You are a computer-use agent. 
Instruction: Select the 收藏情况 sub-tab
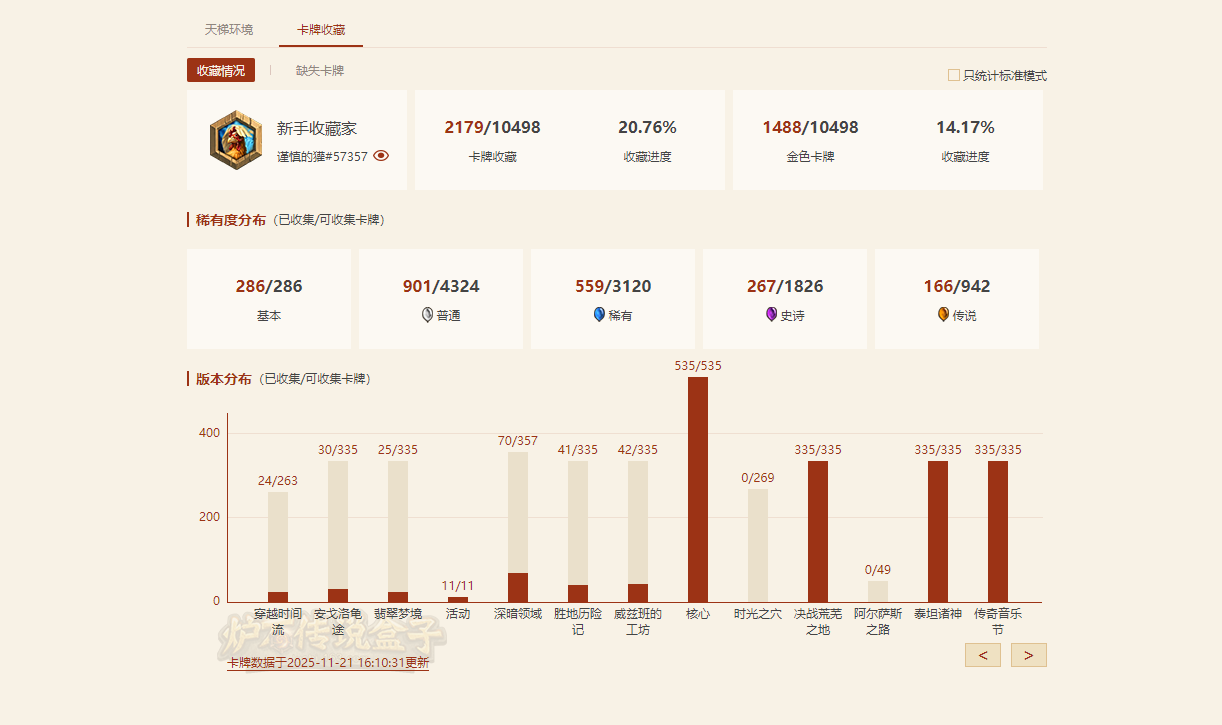221,71
